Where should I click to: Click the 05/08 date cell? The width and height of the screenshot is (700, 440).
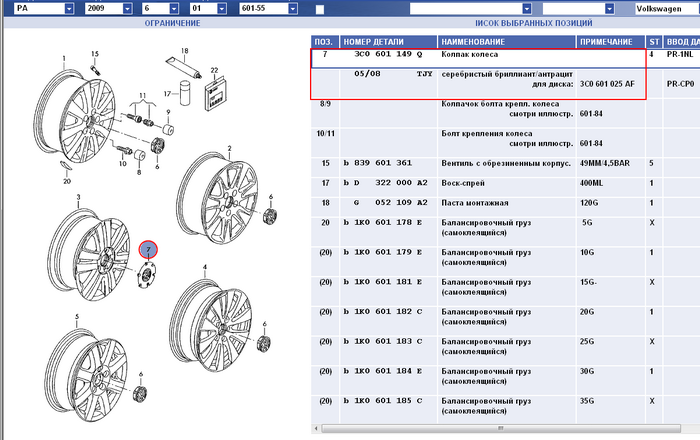(x=367, y=74)
